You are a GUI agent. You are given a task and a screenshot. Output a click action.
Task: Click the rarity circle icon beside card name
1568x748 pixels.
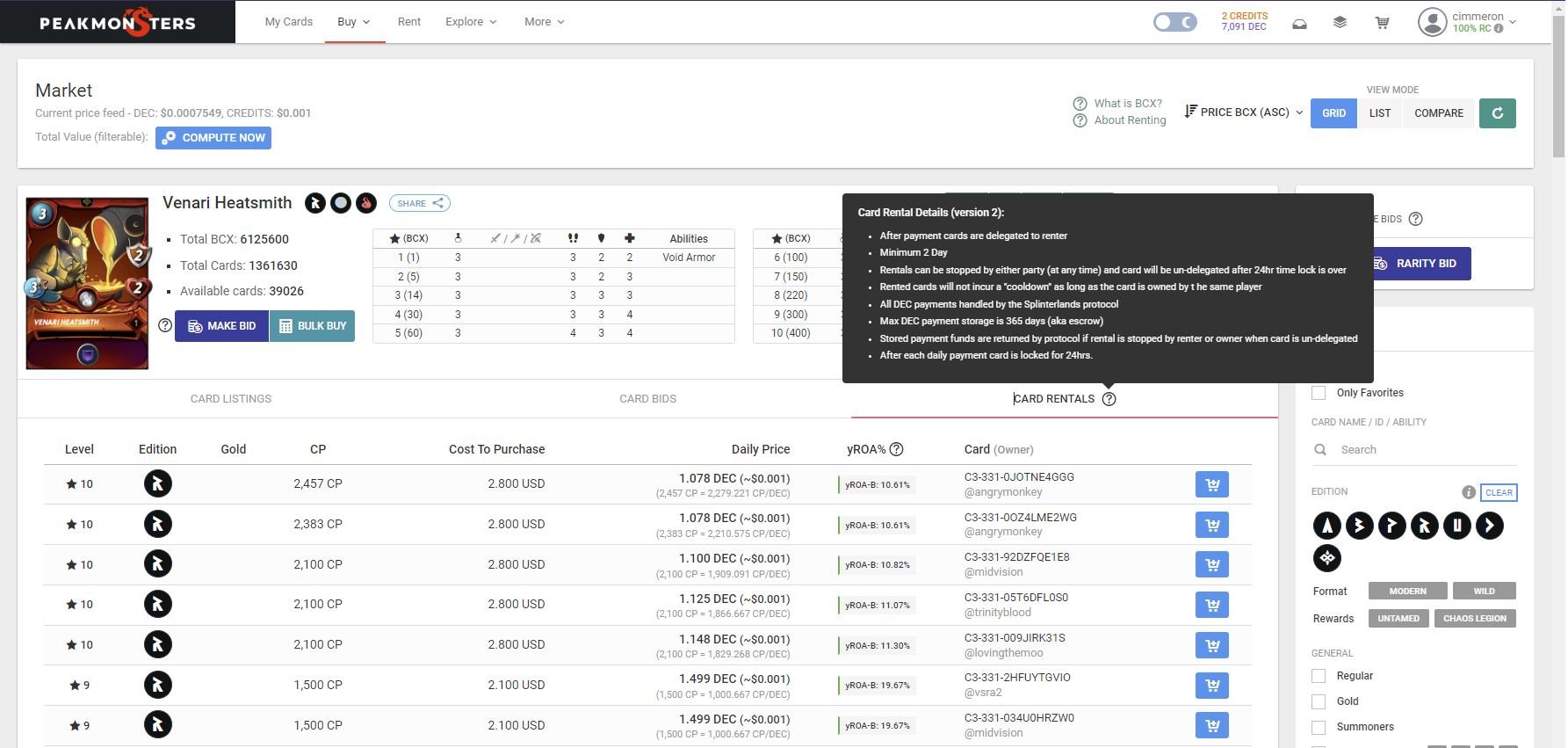pos(341,203)
